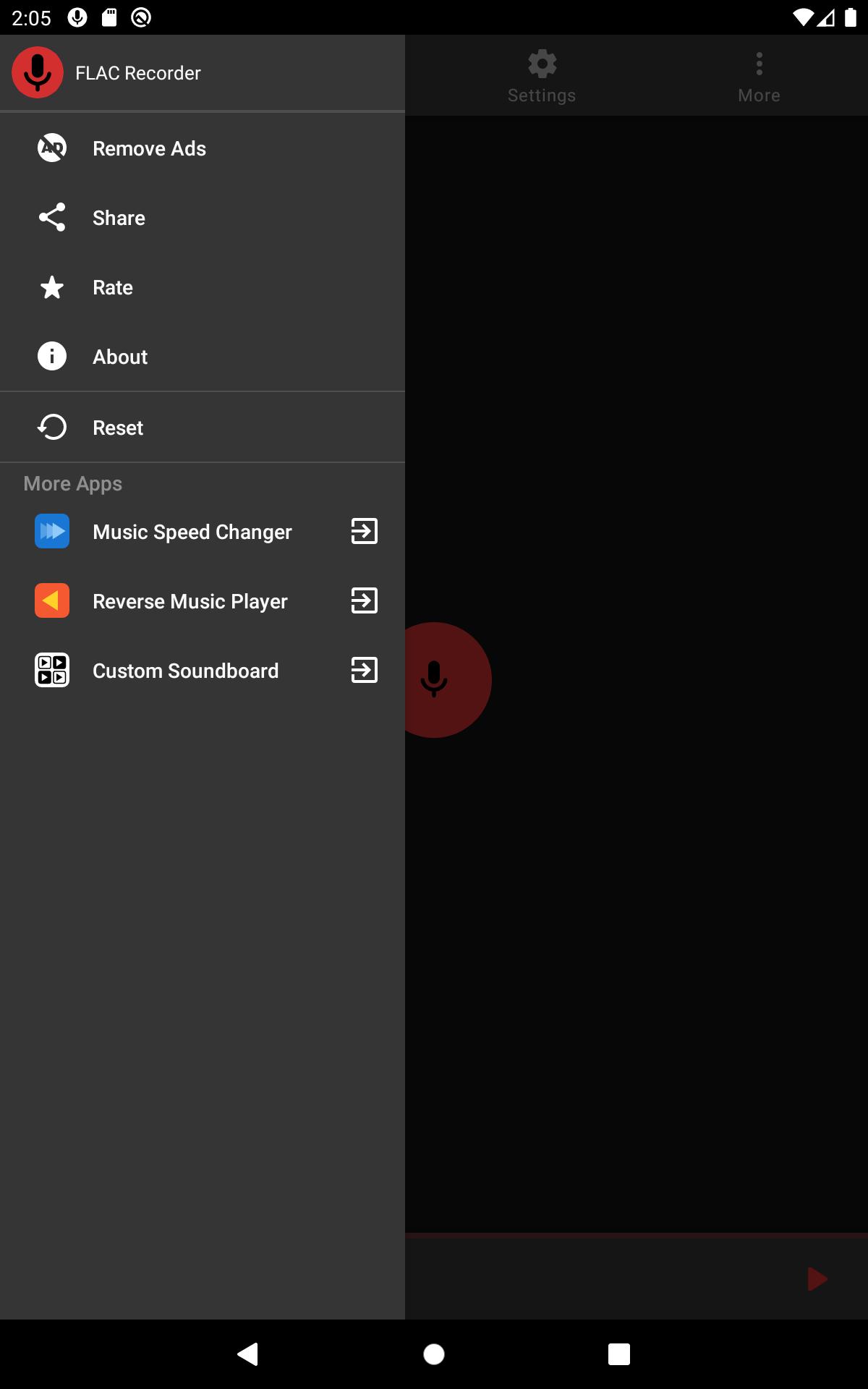Tap the SD card status bar icon
868x1389 pixels.
click(109, 17)
